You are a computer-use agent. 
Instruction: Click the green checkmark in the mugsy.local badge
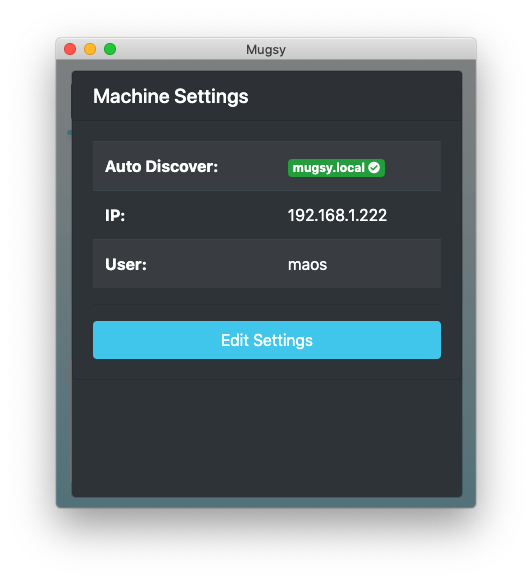tap(374, 168)
